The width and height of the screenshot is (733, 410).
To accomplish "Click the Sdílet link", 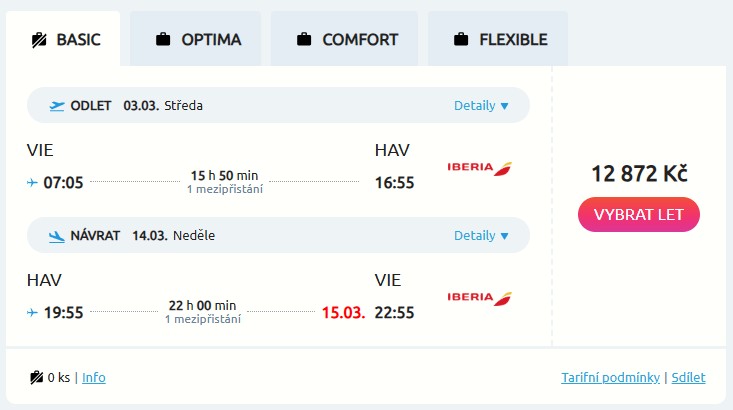I will click(688, 377).
